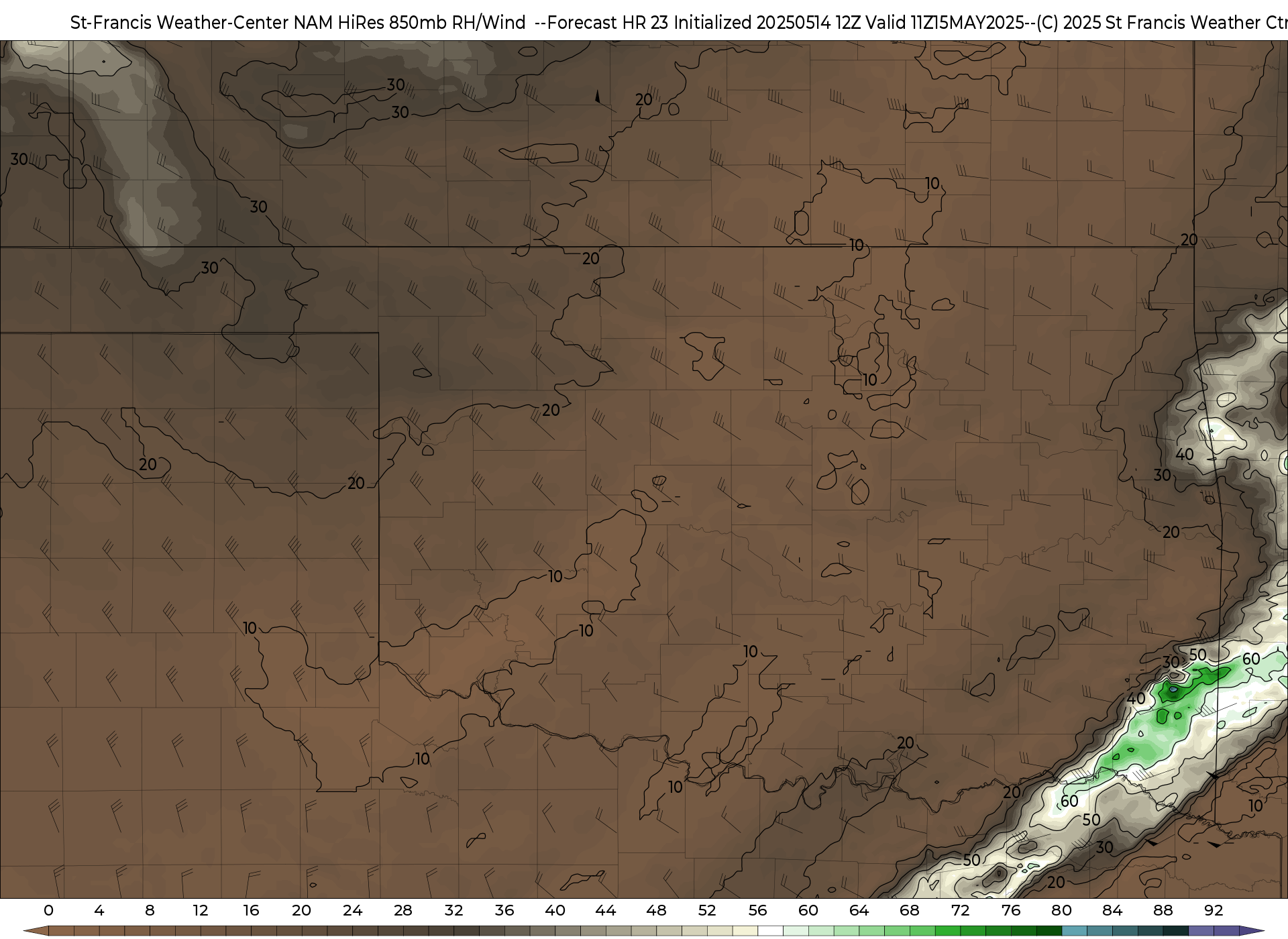Click colorbar tick label "28"
1288x939 pixels.
403,911
